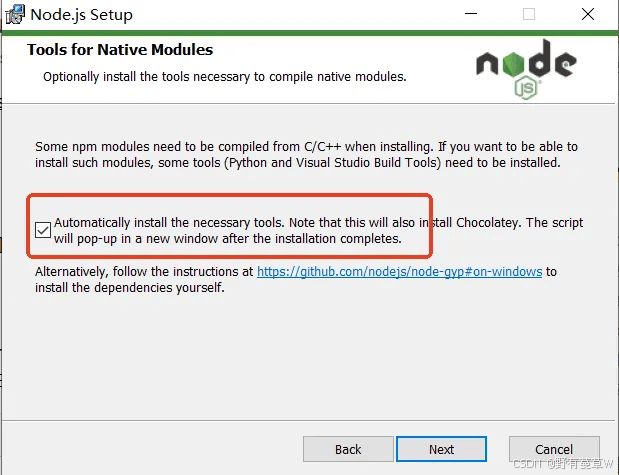
Task: Click the "Alternatively, follow the instructions at" text
Action: tap(145, 272)
